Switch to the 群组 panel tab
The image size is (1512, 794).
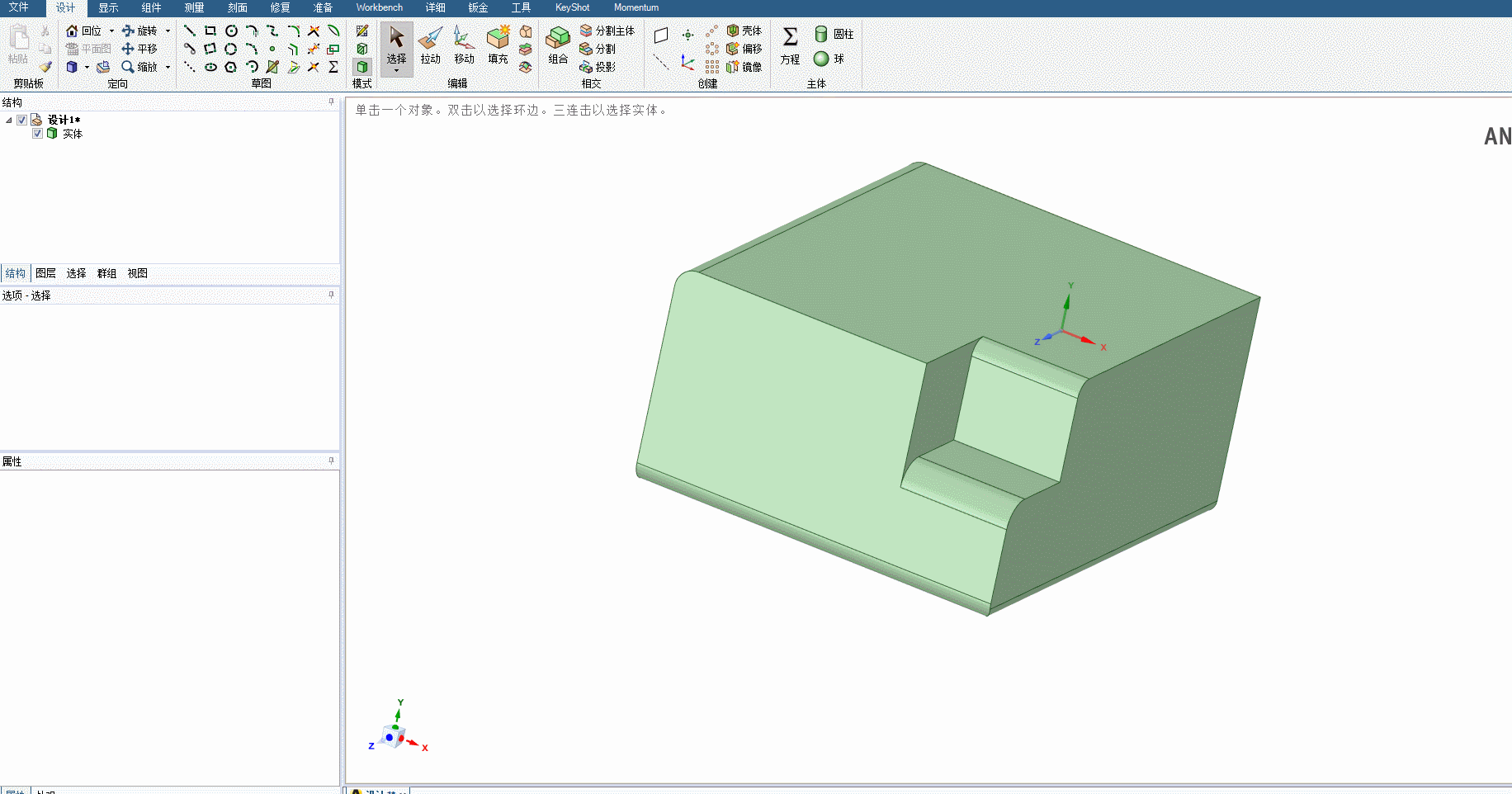(x=106, y=273)
